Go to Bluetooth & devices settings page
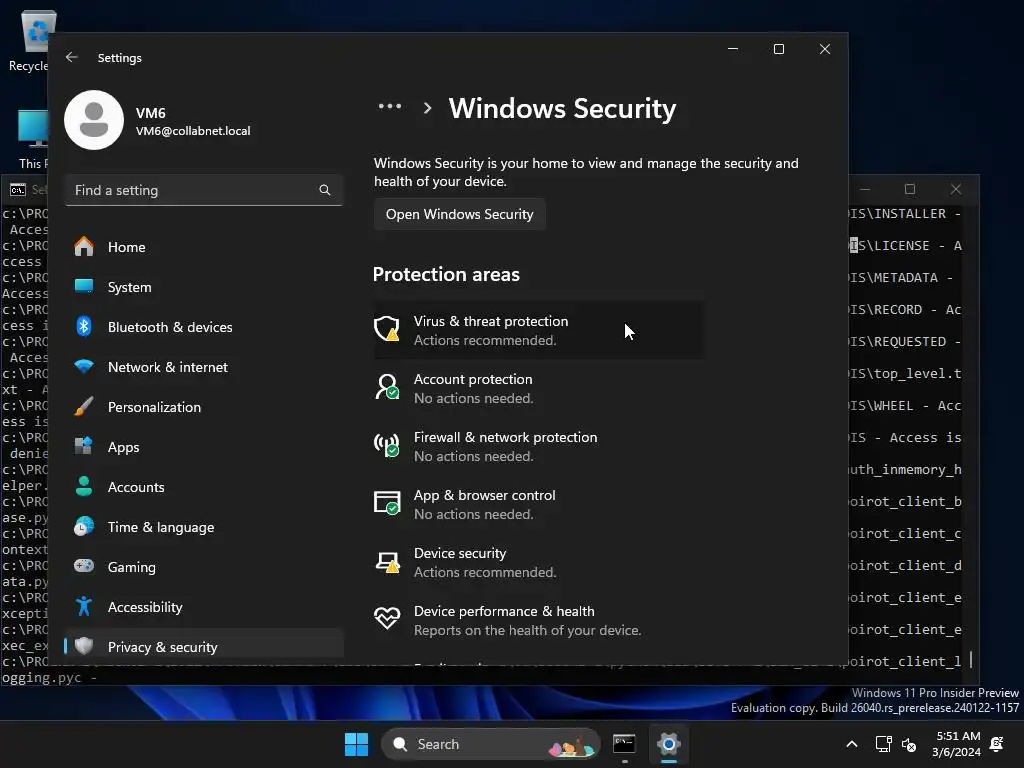 pyautogui.click(x=204, y=327)
